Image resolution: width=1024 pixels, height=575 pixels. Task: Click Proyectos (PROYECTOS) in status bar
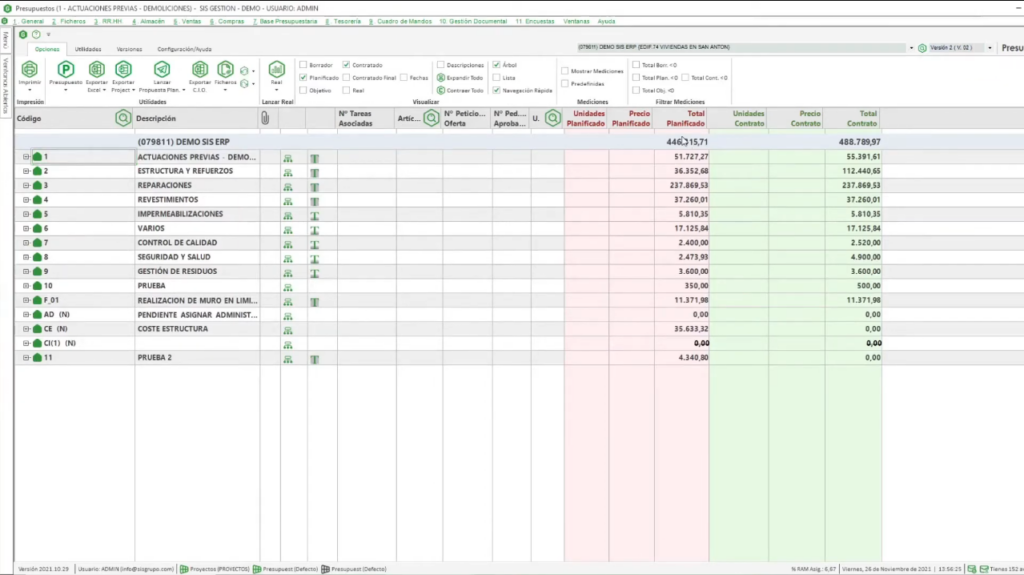(215, 569)
